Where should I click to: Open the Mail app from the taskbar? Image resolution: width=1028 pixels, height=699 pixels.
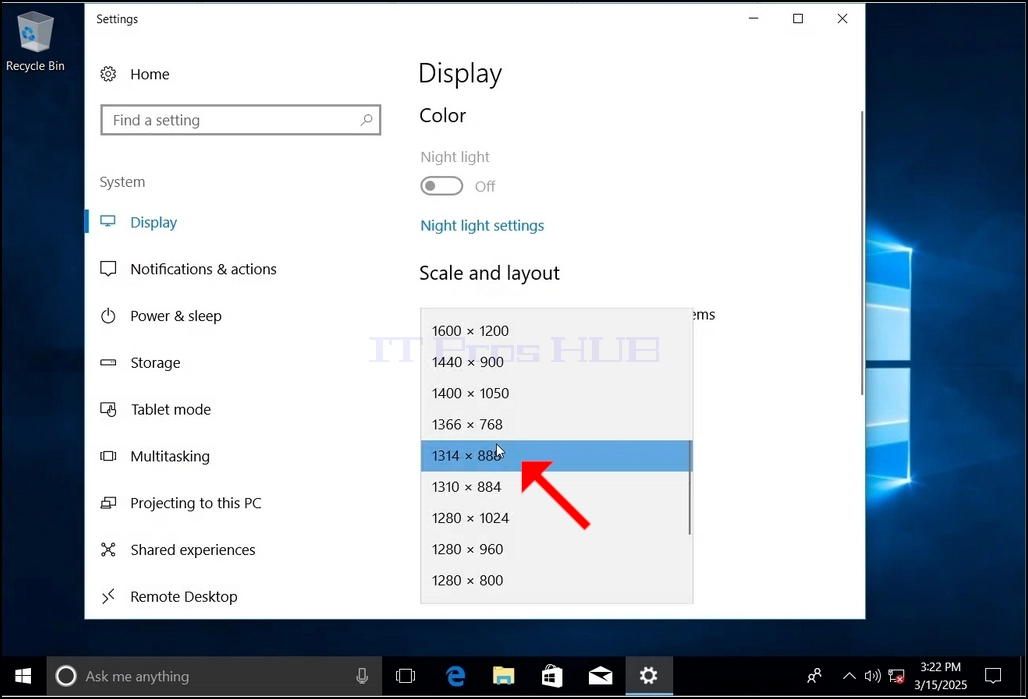click(601, 676)
